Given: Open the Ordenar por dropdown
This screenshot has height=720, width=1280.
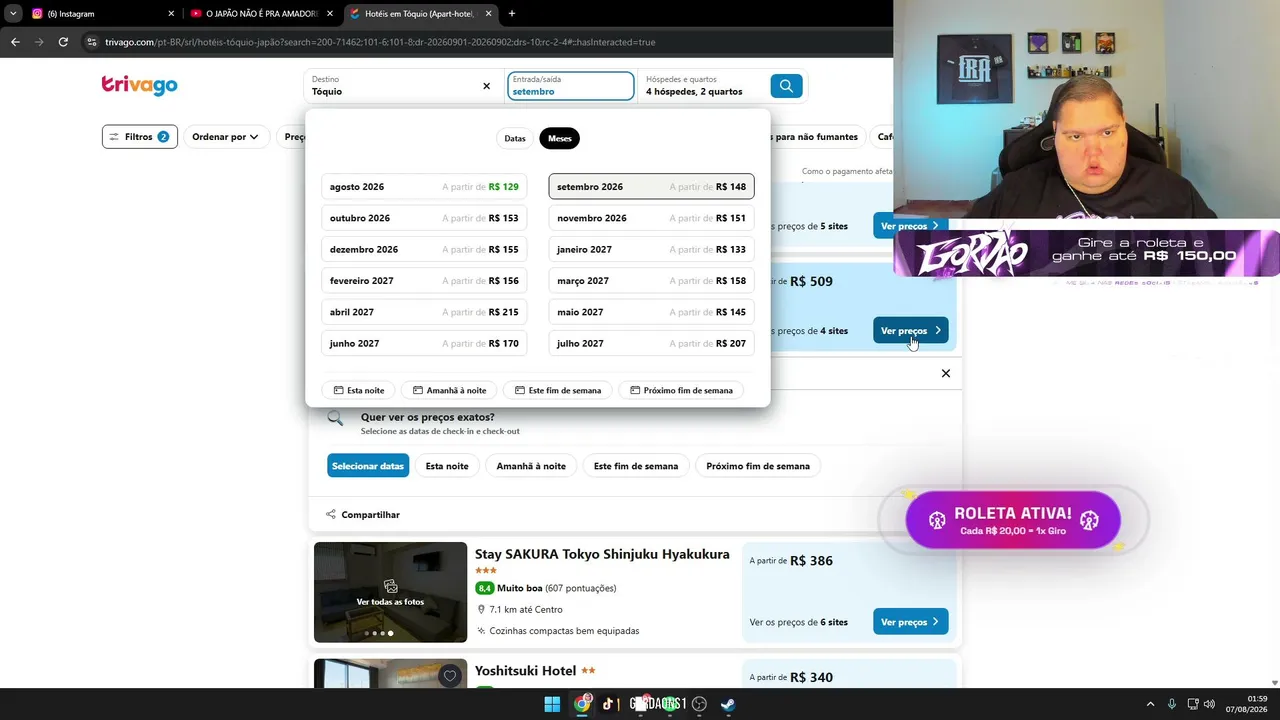Looking at the screenshot, I should 225,137.
